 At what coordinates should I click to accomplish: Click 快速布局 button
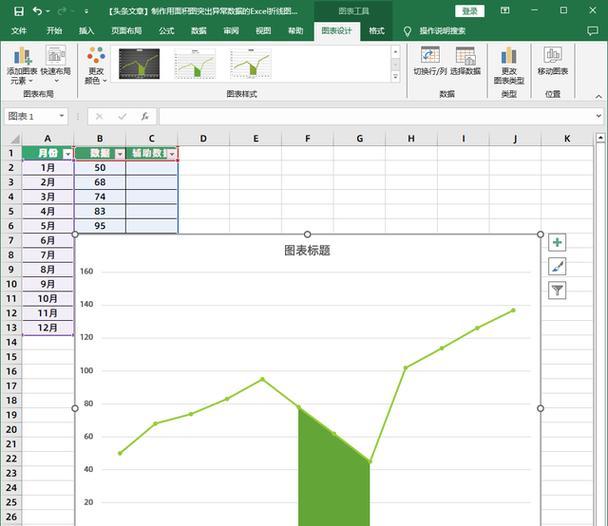tap(56, 64)
